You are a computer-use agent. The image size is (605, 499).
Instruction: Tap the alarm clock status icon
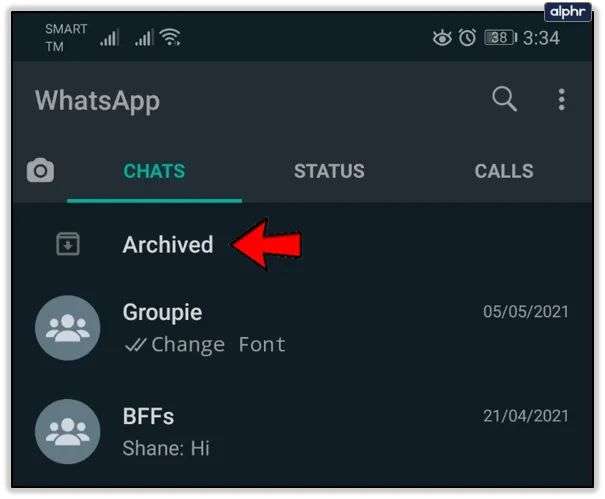click(467, 38)
